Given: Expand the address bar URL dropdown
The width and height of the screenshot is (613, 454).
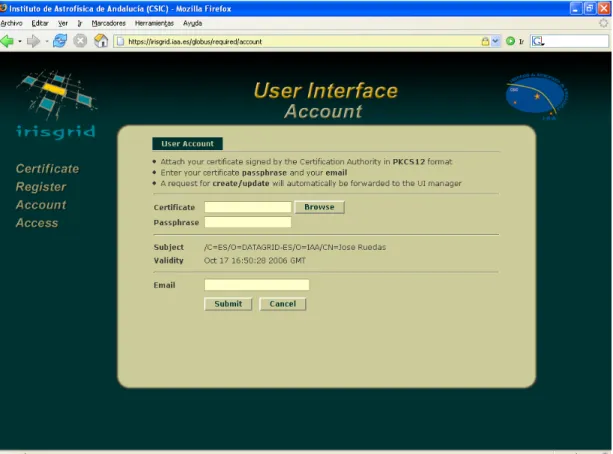Looking at the screenshot, I should pyautogui.click(x=496, y=41).
